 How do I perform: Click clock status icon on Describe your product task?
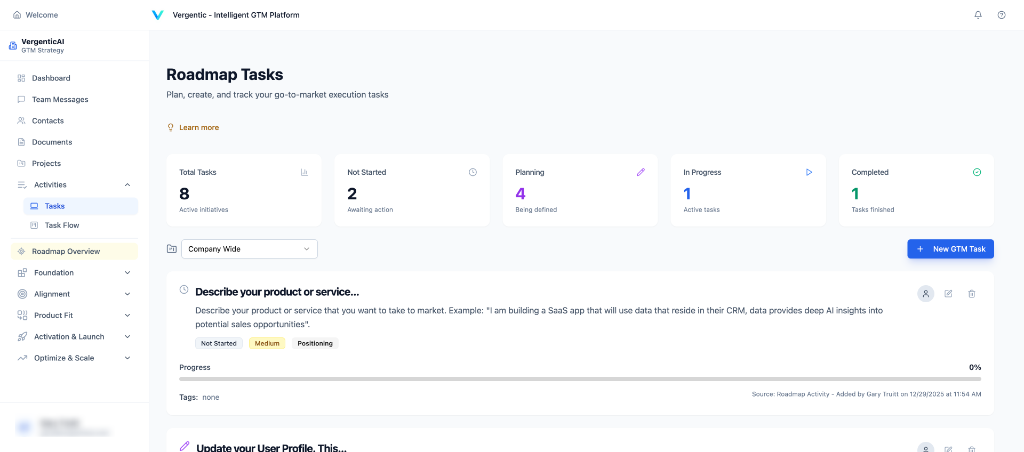184,289
